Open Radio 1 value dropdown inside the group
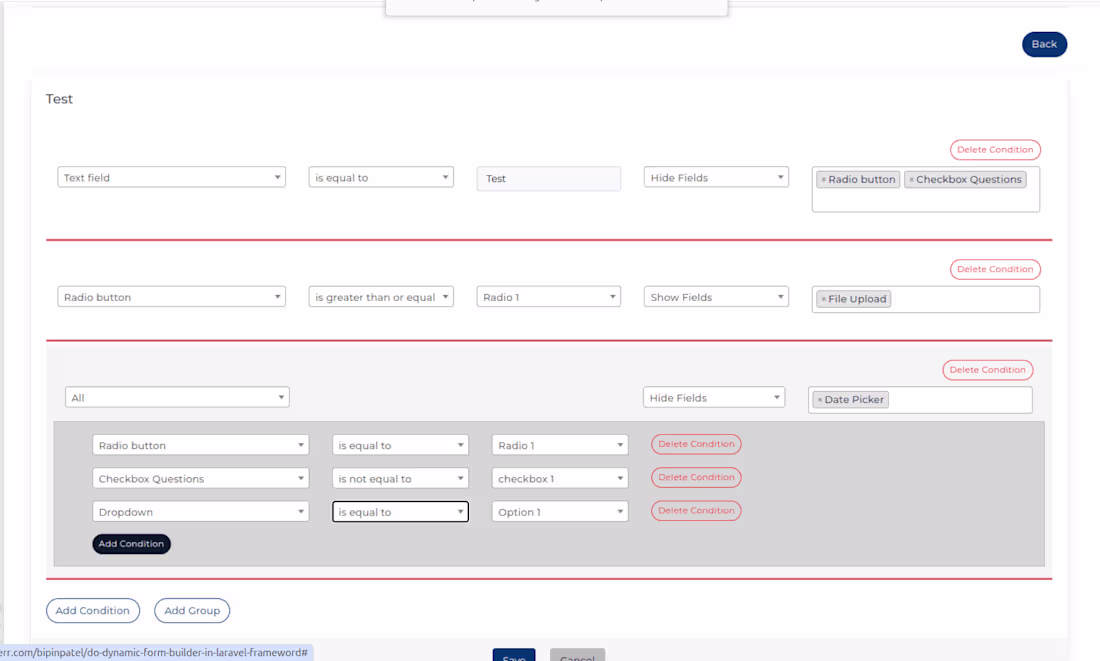Image resolution: width=1100 pixels, height=661 pixels. pyautogui.click(x=560, y=445)
